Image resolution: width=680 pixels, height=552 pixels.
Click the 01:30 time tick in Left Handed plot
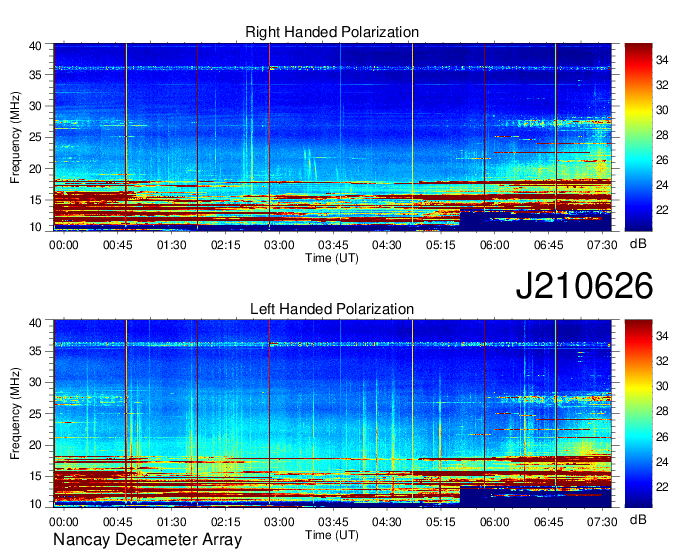[172, 522]
